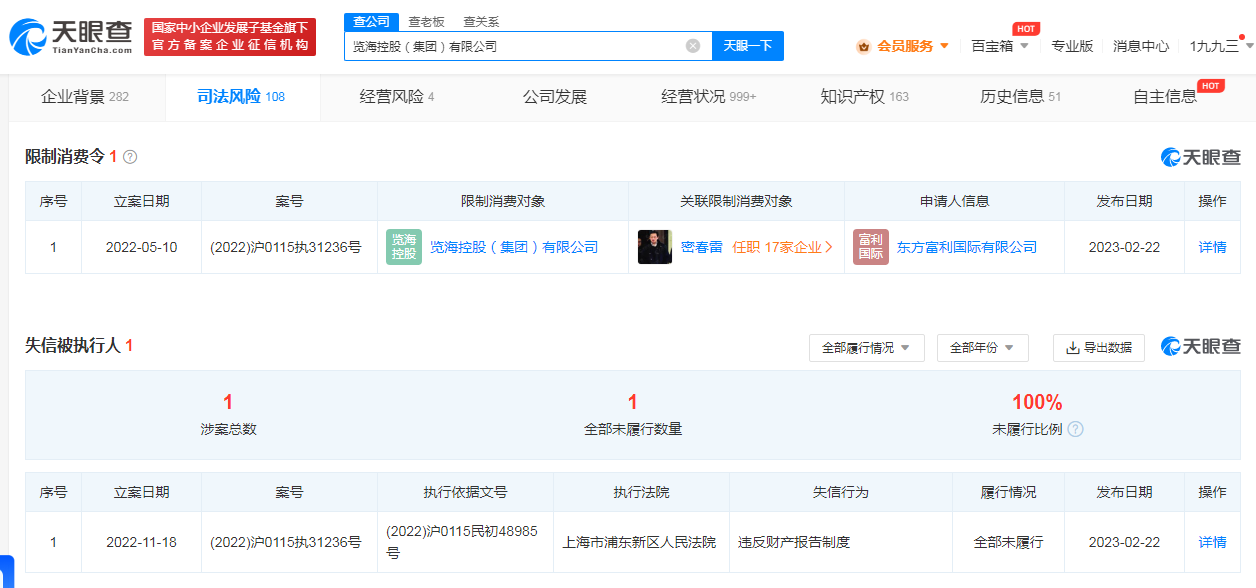Image resolution: width=1256 pixels, height=588 pixels.
Task: Click the 100% 未履行比例 value
Action: 1037,402
